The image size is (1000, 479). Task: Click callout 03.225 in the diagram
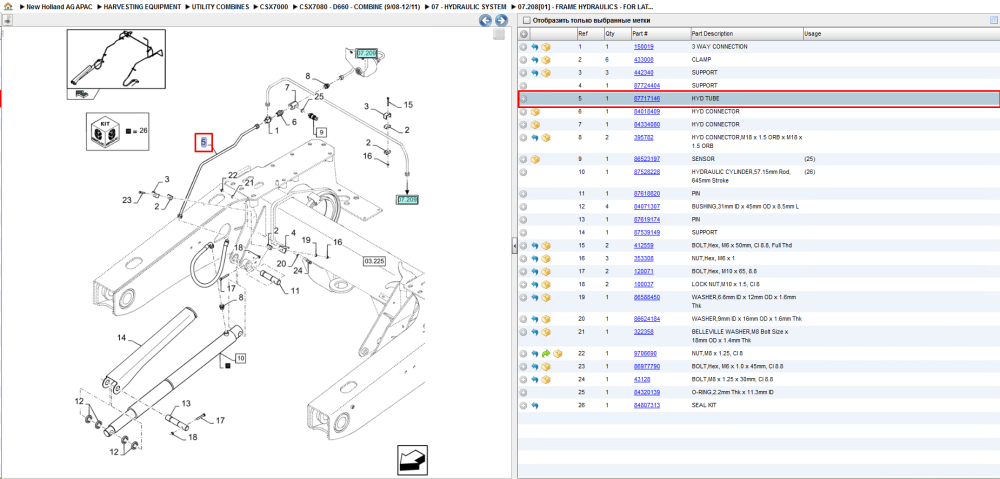coord(374,261)
